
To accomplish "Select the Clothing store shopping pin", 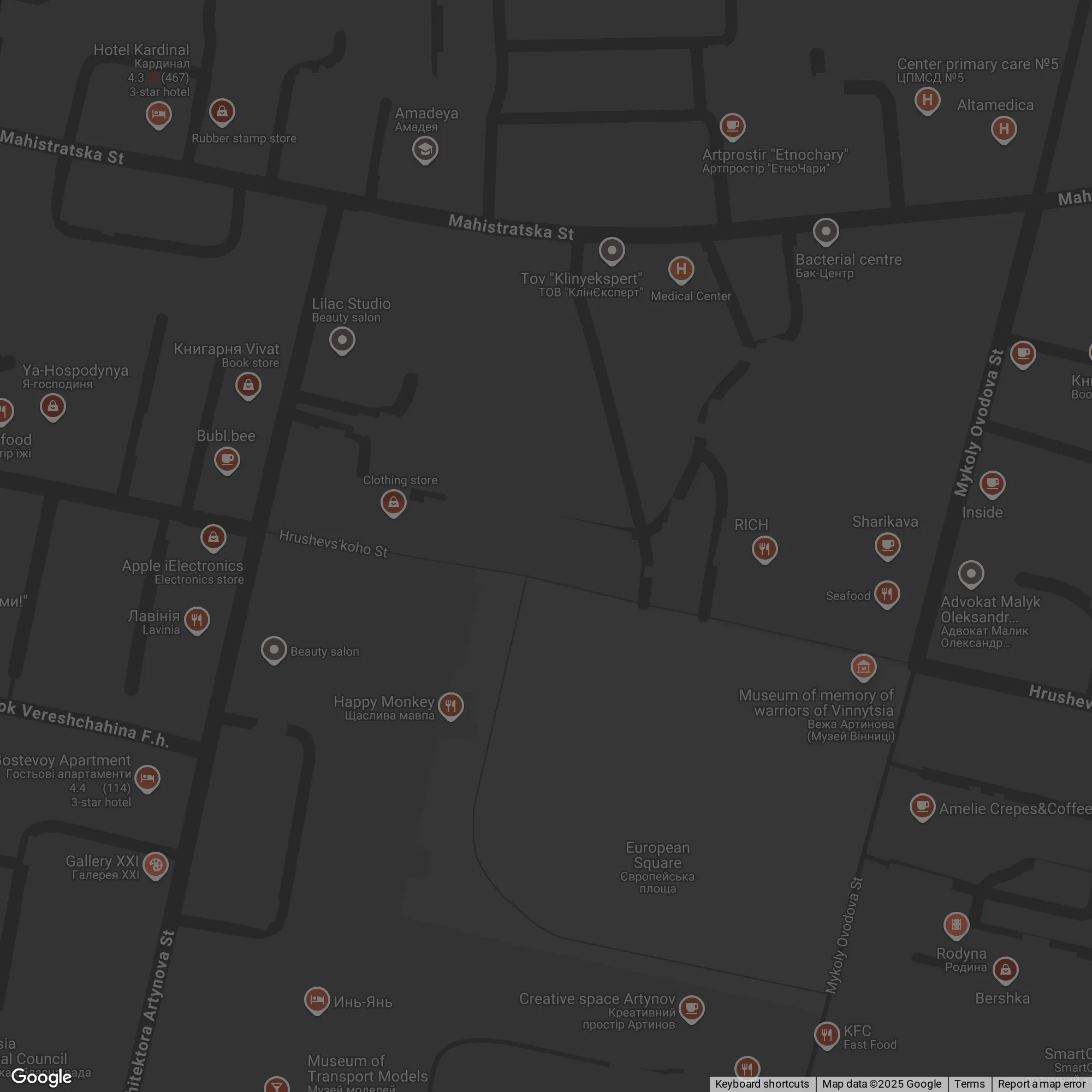I will point(393,503).
